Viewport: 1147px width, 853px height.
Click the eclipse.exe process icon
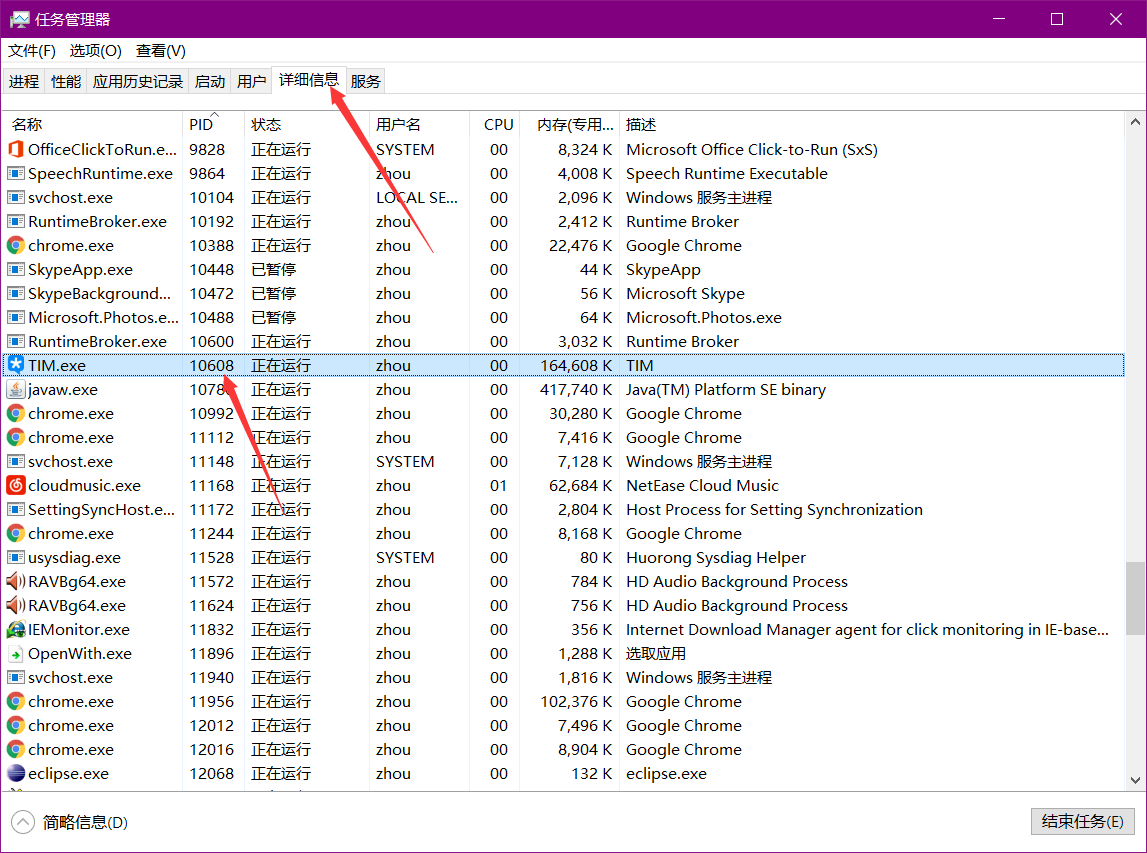16,774
